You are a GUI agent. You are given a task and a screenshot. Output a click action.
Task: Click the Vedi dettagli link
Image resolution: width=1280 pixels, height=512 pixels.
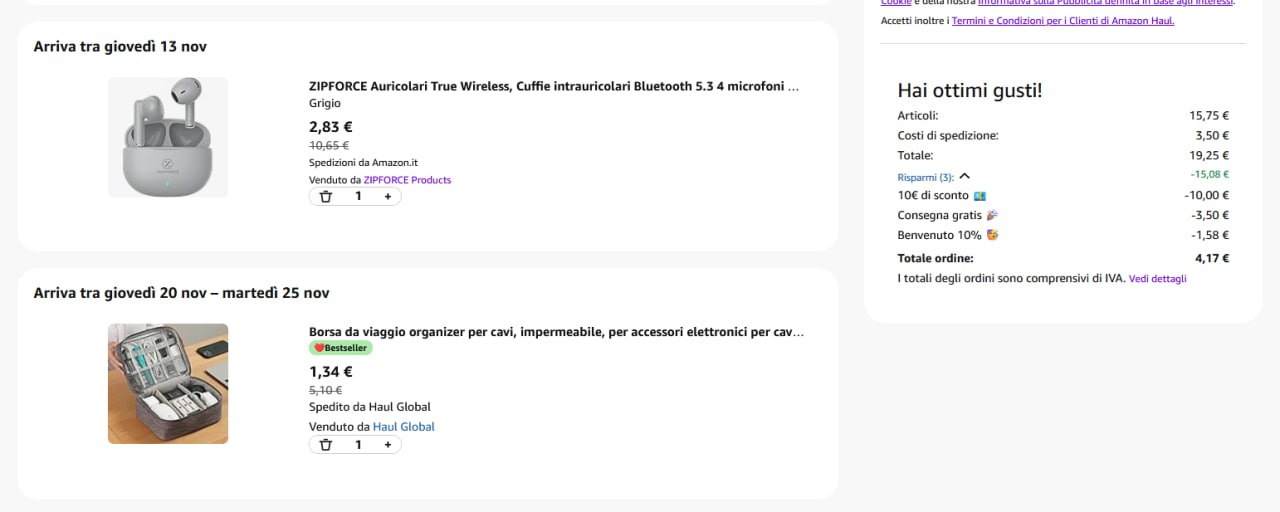pos(1157,279)
